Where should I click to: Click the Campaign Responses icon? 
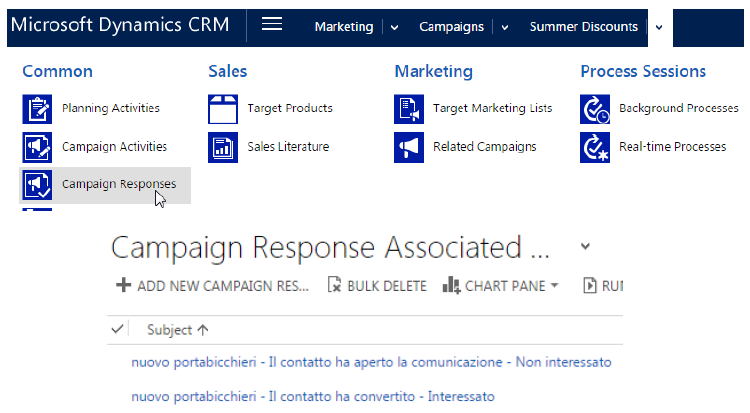[37, 185]
